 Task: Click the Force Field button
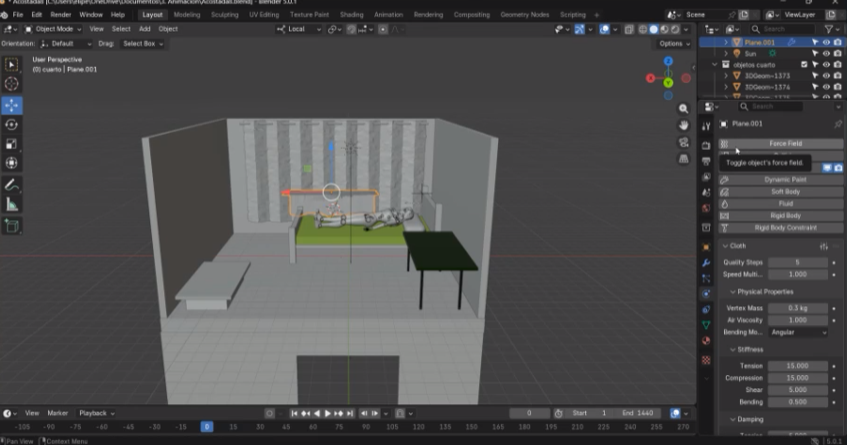pos(784,143)
